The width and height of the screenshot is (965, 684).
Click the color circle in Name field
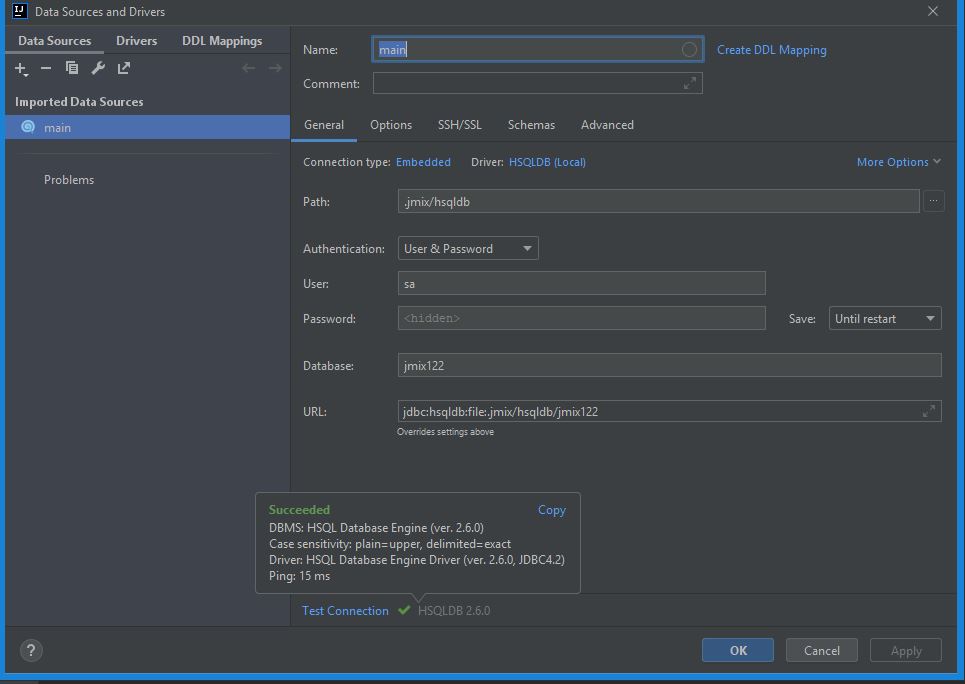pos(689,49)
